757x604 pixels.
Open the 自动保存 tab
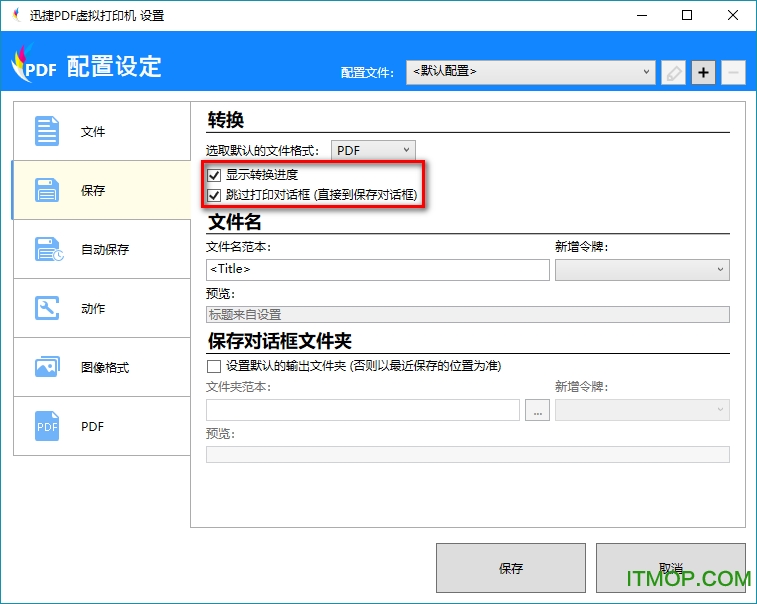(x=102, y=249)
